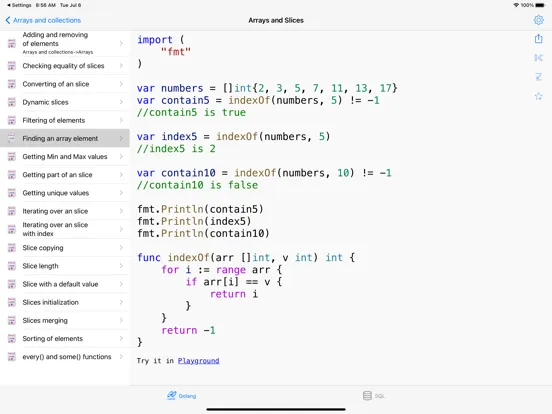The height and width of the screenshot is (414, 552).
Task: Open the settings gear icon
Action: 538,20
